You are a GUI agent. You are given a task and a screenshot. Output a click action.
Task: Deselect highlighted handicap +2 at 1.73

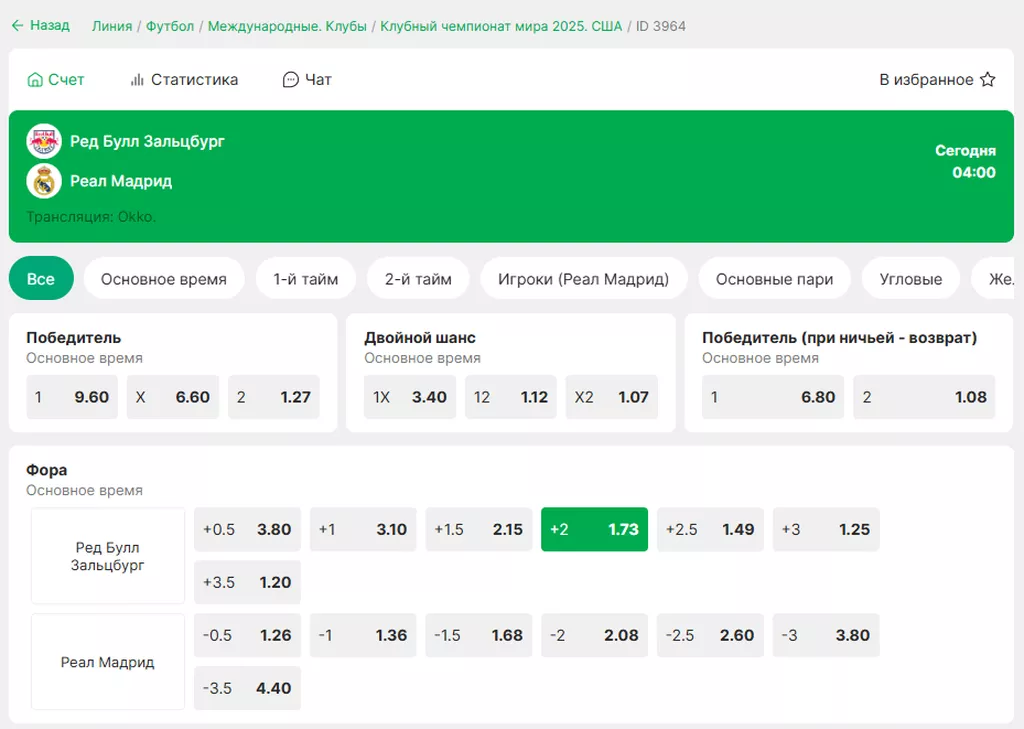click(594, 529)
